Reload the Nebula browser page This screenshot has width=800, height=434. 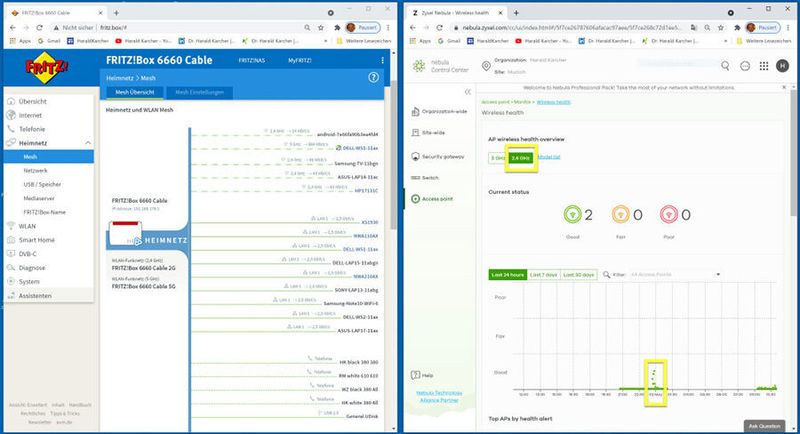pos(439,28)
